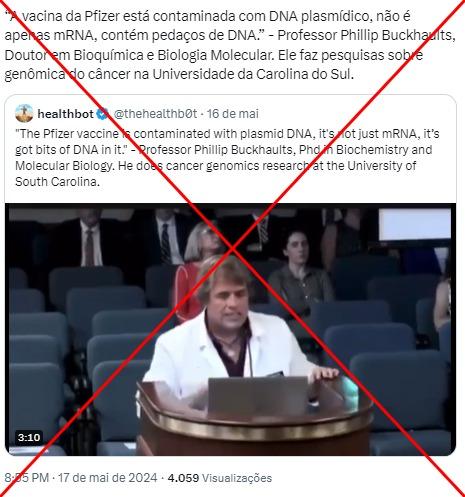Click the white projector screen in the video
The width and height of the screenshot is (465, 497).
point(415,224)
